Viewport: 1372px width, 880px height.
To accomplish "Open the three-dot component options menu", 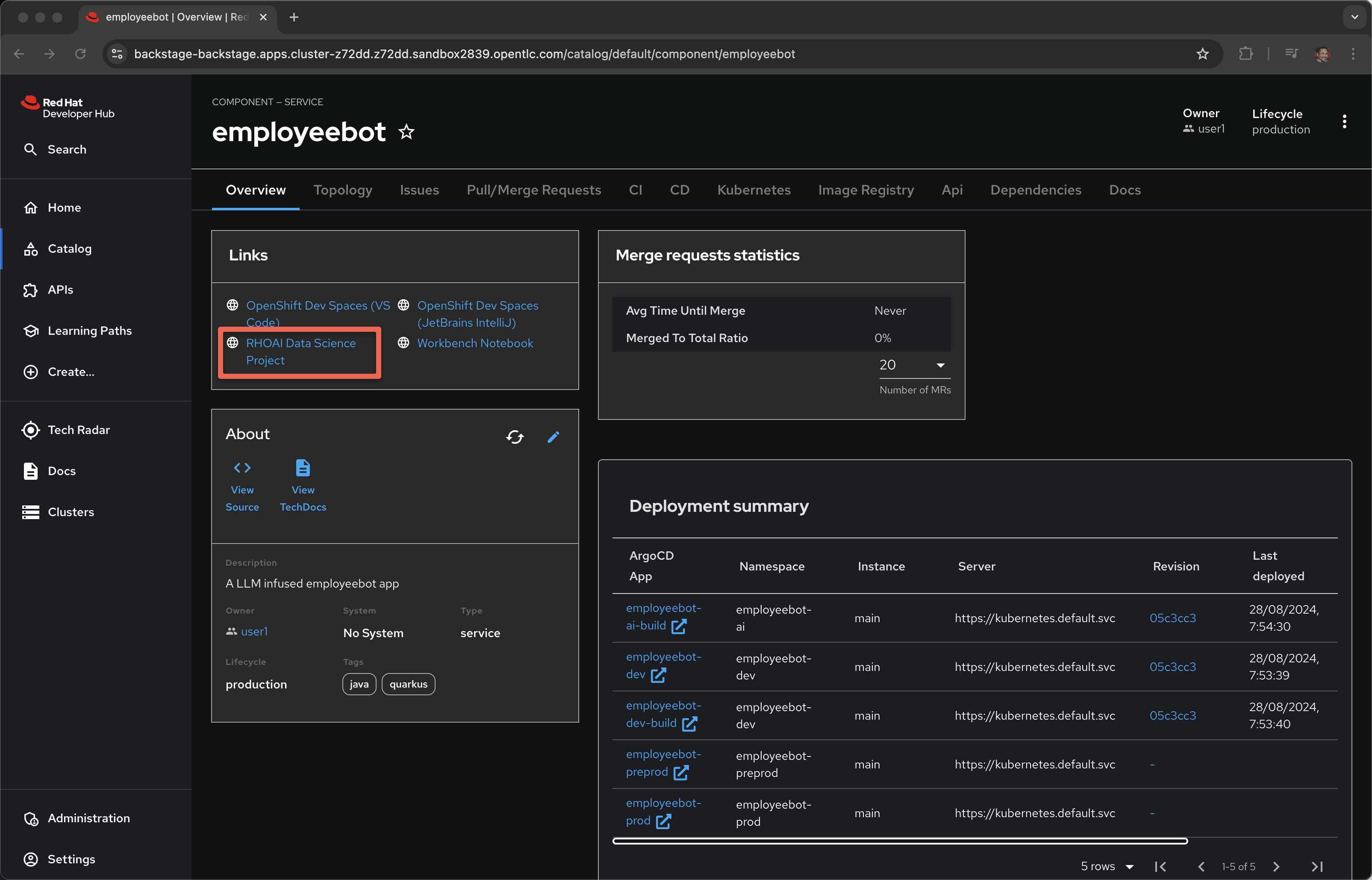I will coord(1344,121).
